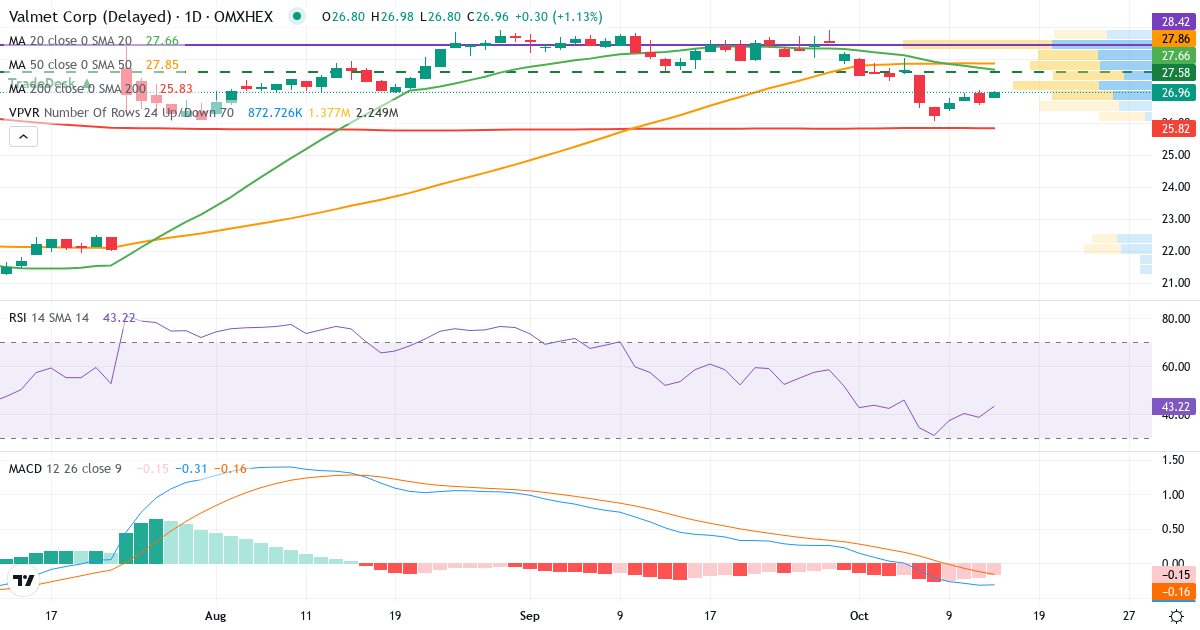
Task: Click the Aug label on time axis
Action: point(216,617)
